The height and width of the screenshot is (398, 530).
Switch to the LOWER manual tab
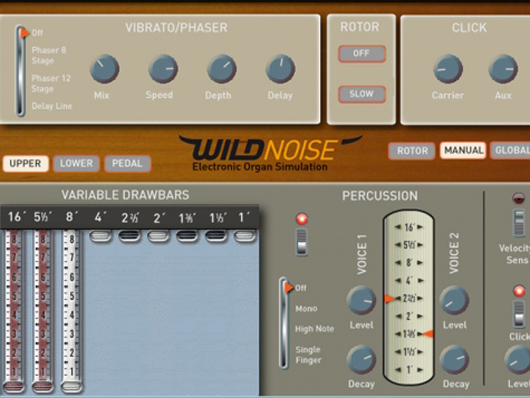[76, 164]
